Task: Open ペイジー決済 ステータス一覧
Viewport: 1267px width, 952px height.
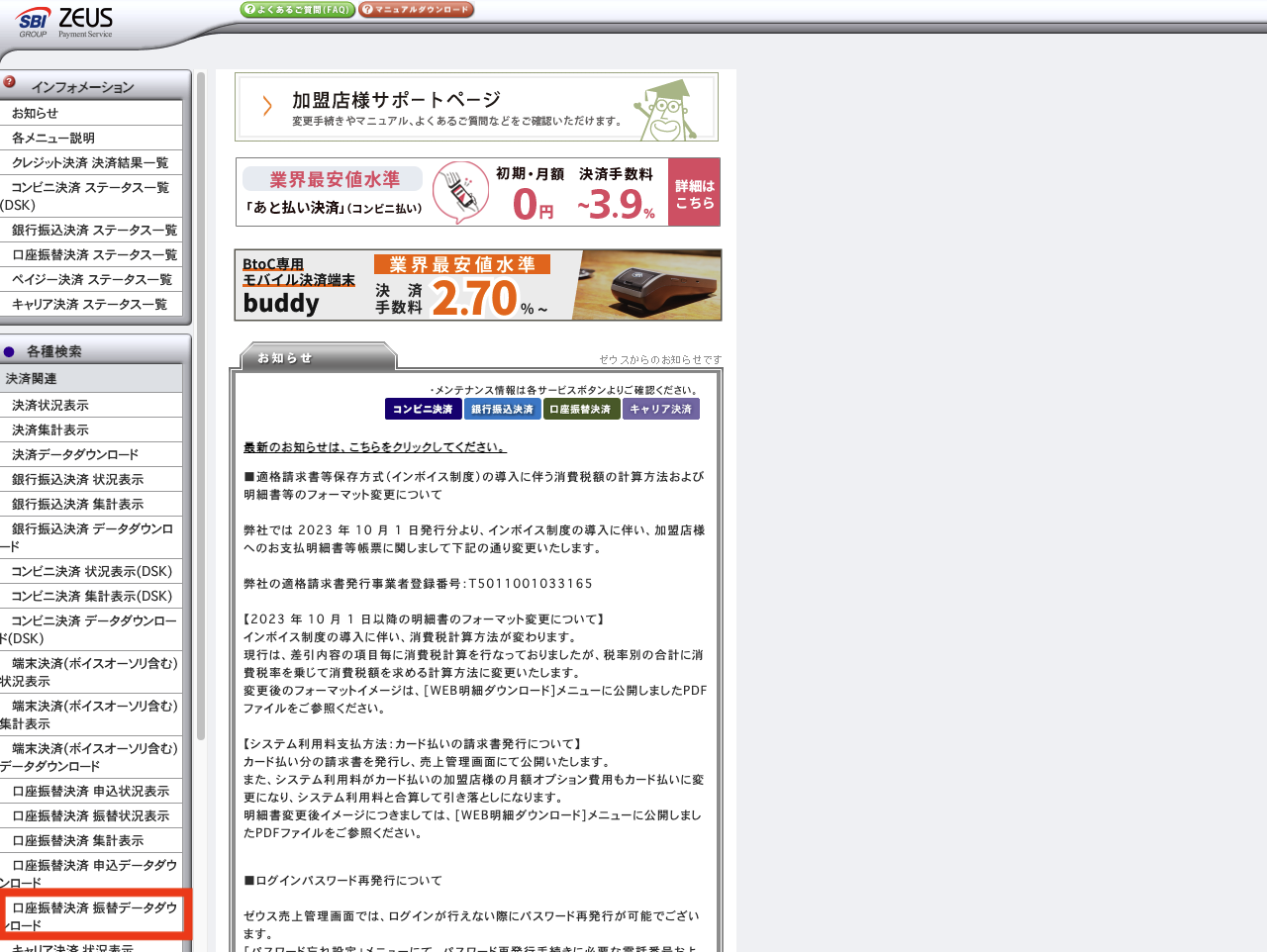Action: (91, 279)
